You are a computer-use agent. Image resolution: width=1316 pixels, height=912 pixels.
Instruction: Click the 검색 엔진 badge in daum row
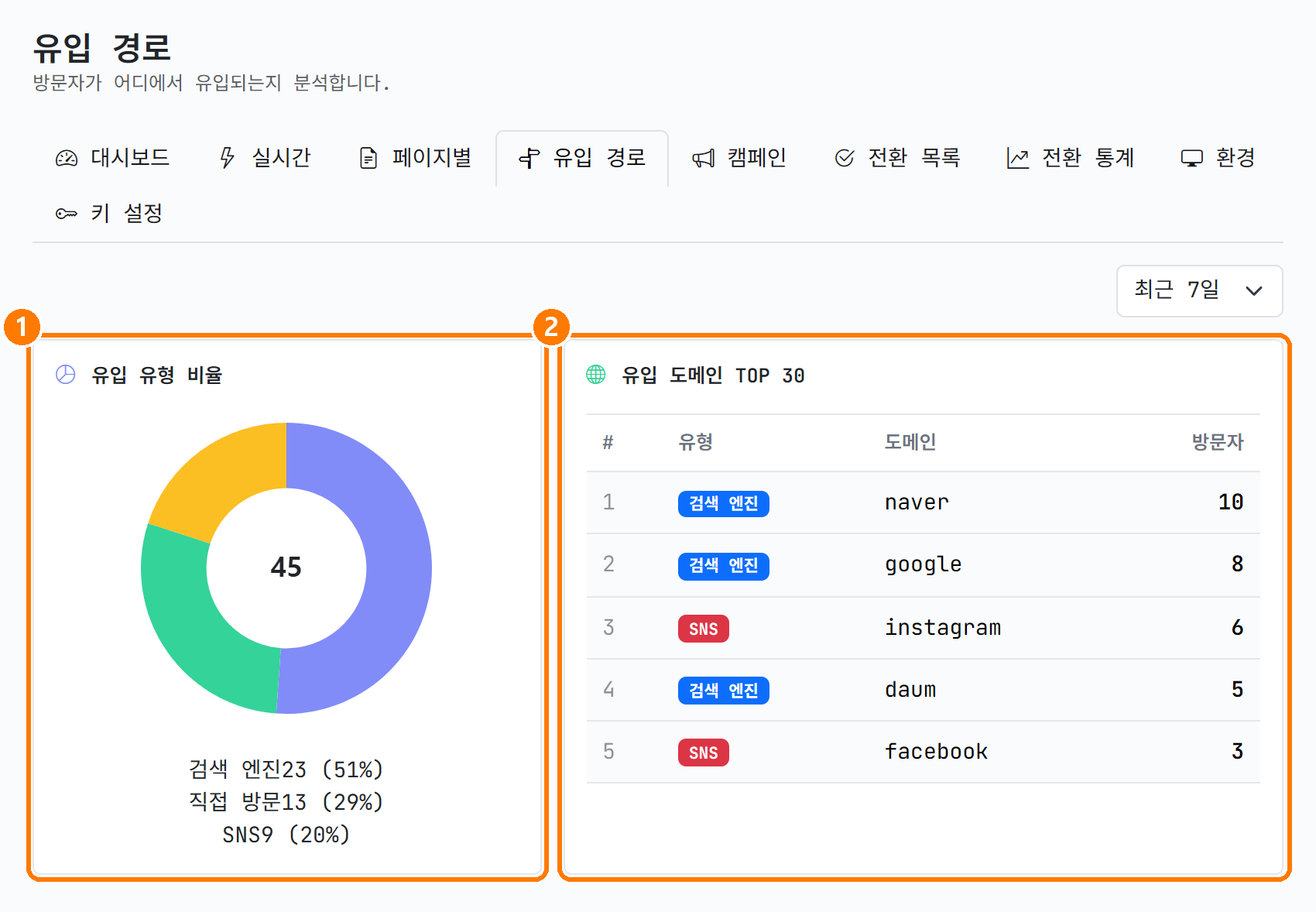click(x=724, y=691)
